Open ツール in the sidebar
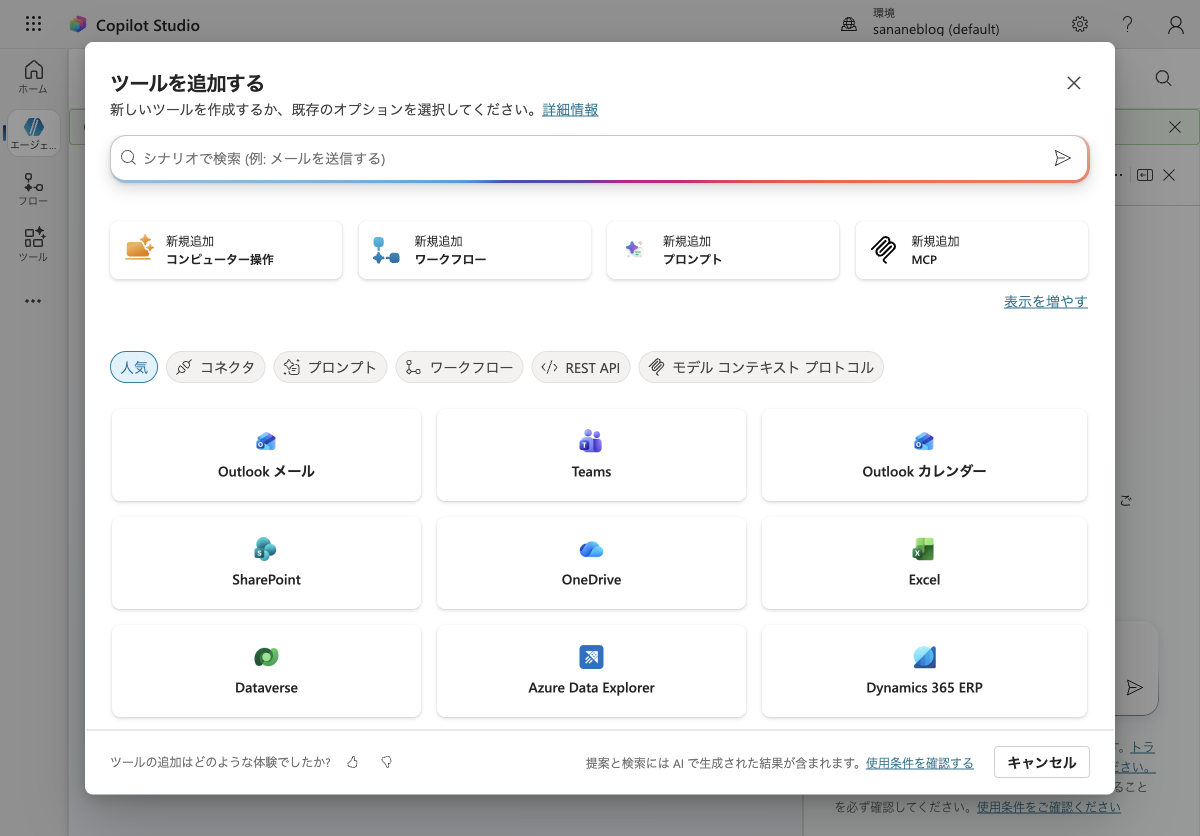 (x=33, y=245)
